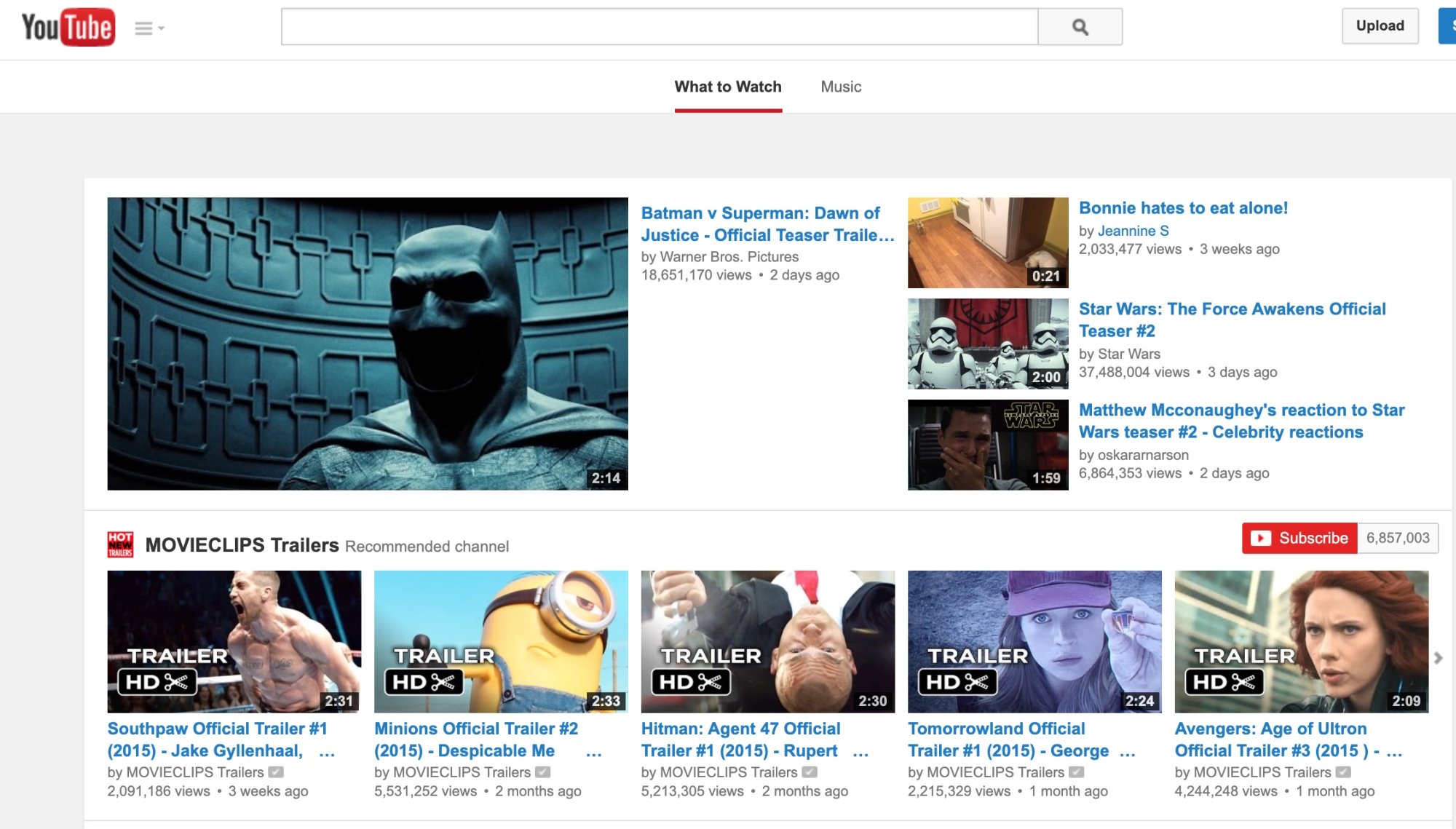The width and height of the screenshot is (1456, 829).
Task: Click the verified badge under Hitman trailer
Action: pos(810,772)
